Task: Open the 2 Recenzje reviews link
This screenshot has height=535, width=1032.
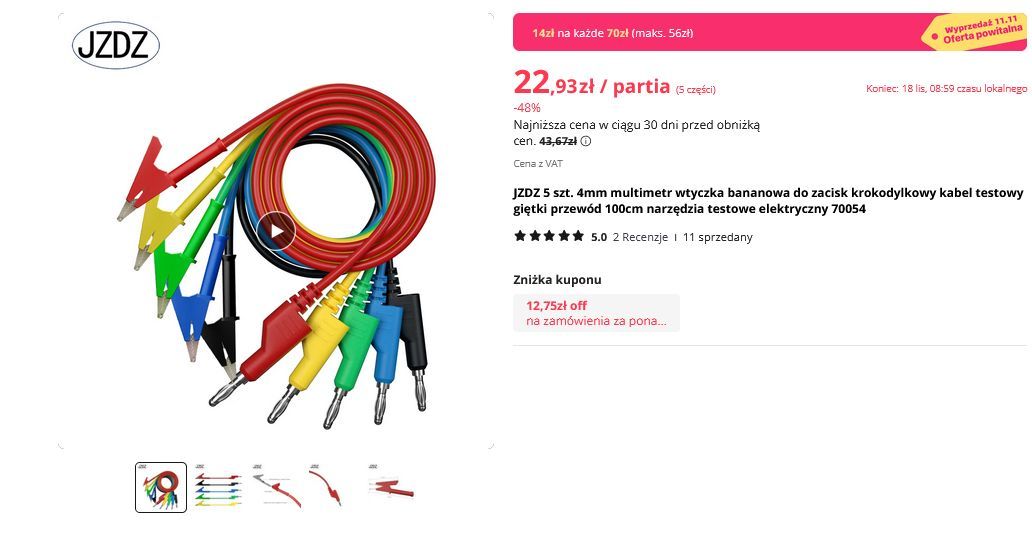Action: [640, 237]
